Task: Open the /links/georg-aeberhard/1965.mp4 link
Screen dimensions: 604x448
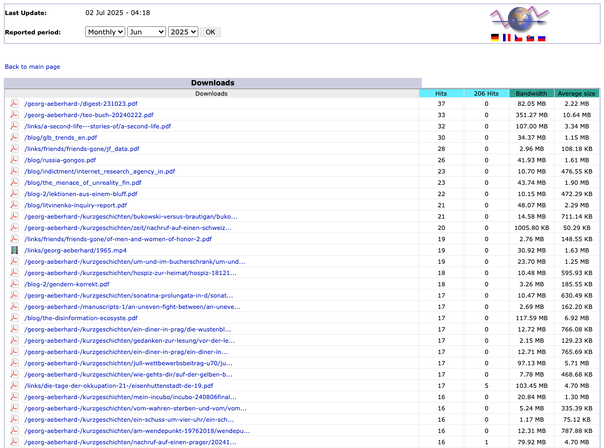Action: click(x=76, y=250)
